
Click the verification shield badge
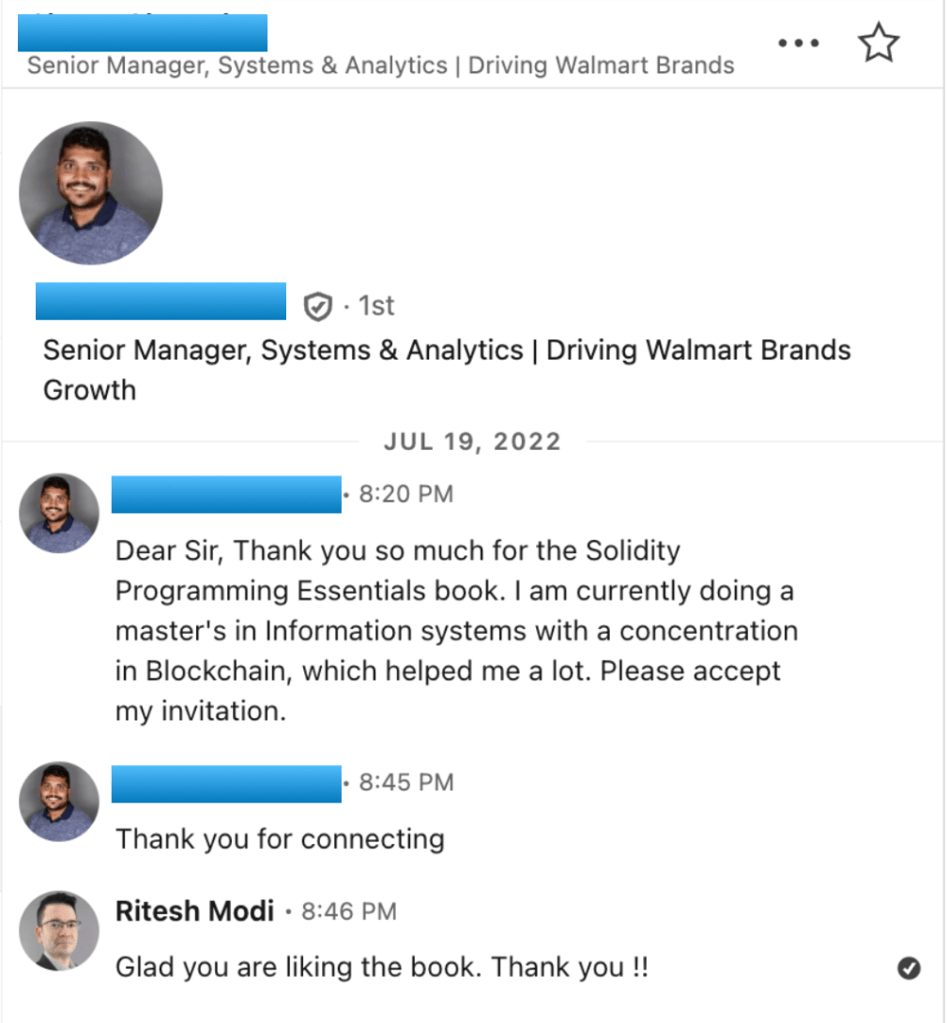[317, 306]
